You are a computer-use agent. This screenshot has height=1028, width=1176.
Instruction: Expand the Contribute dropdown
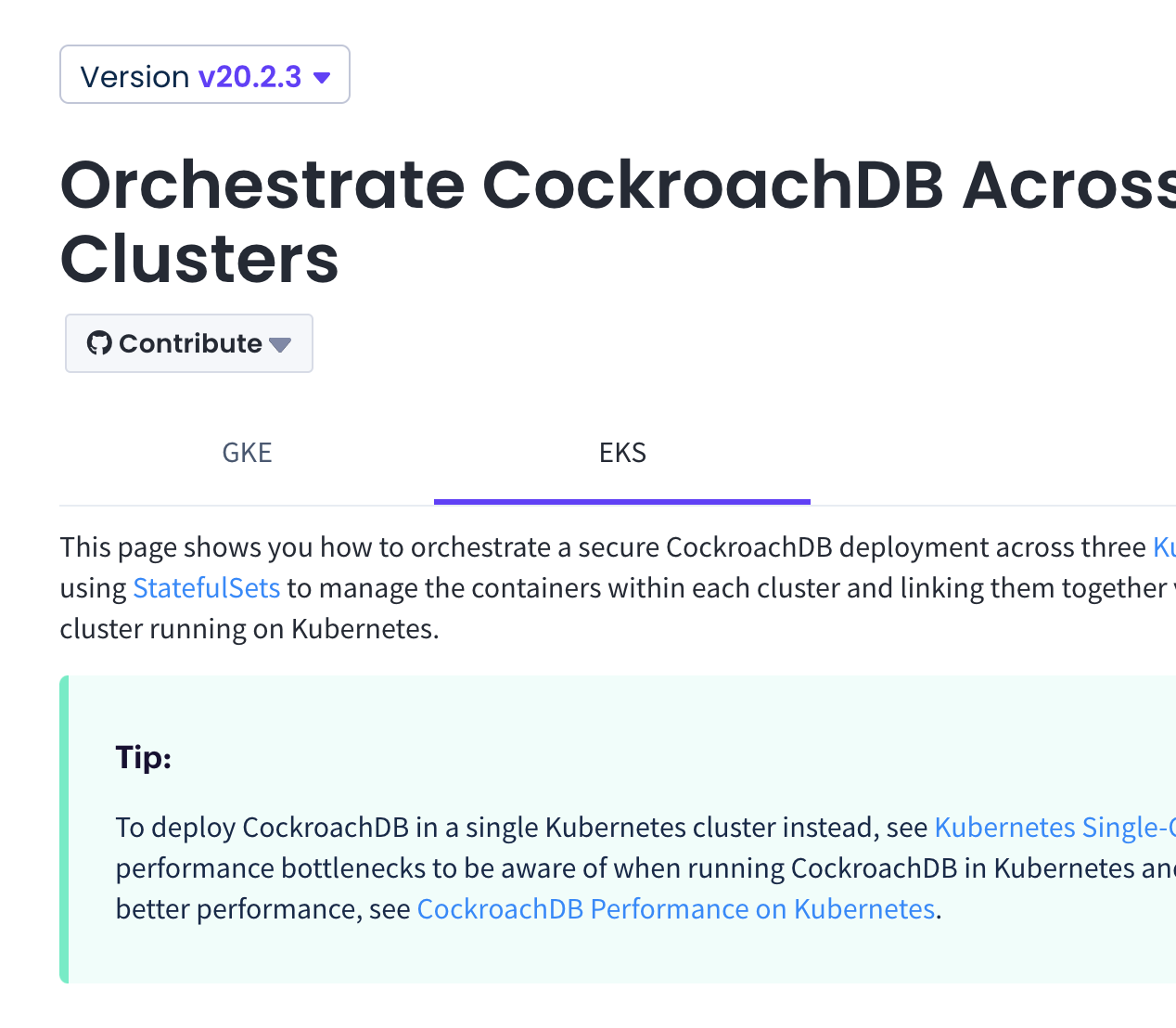pyautogui.click(x=188, y=343)
